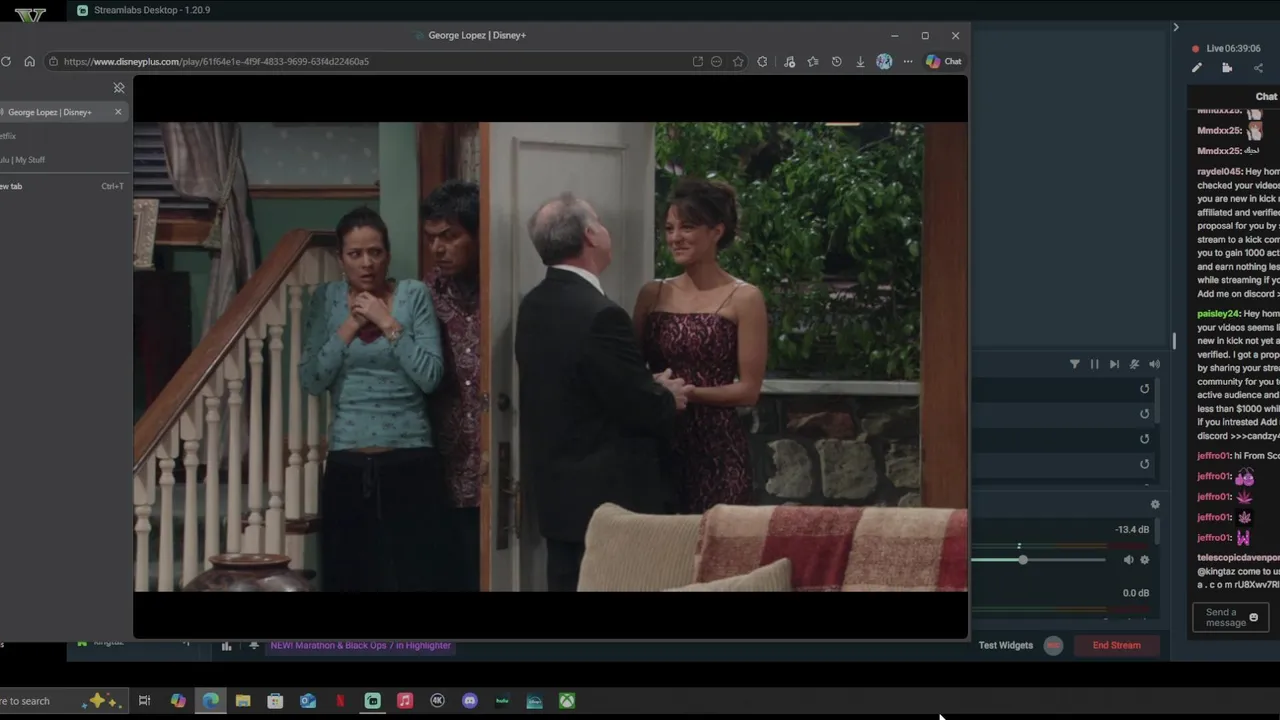
Task: Open a new tab in the sidebar
Action: (62, 186)
